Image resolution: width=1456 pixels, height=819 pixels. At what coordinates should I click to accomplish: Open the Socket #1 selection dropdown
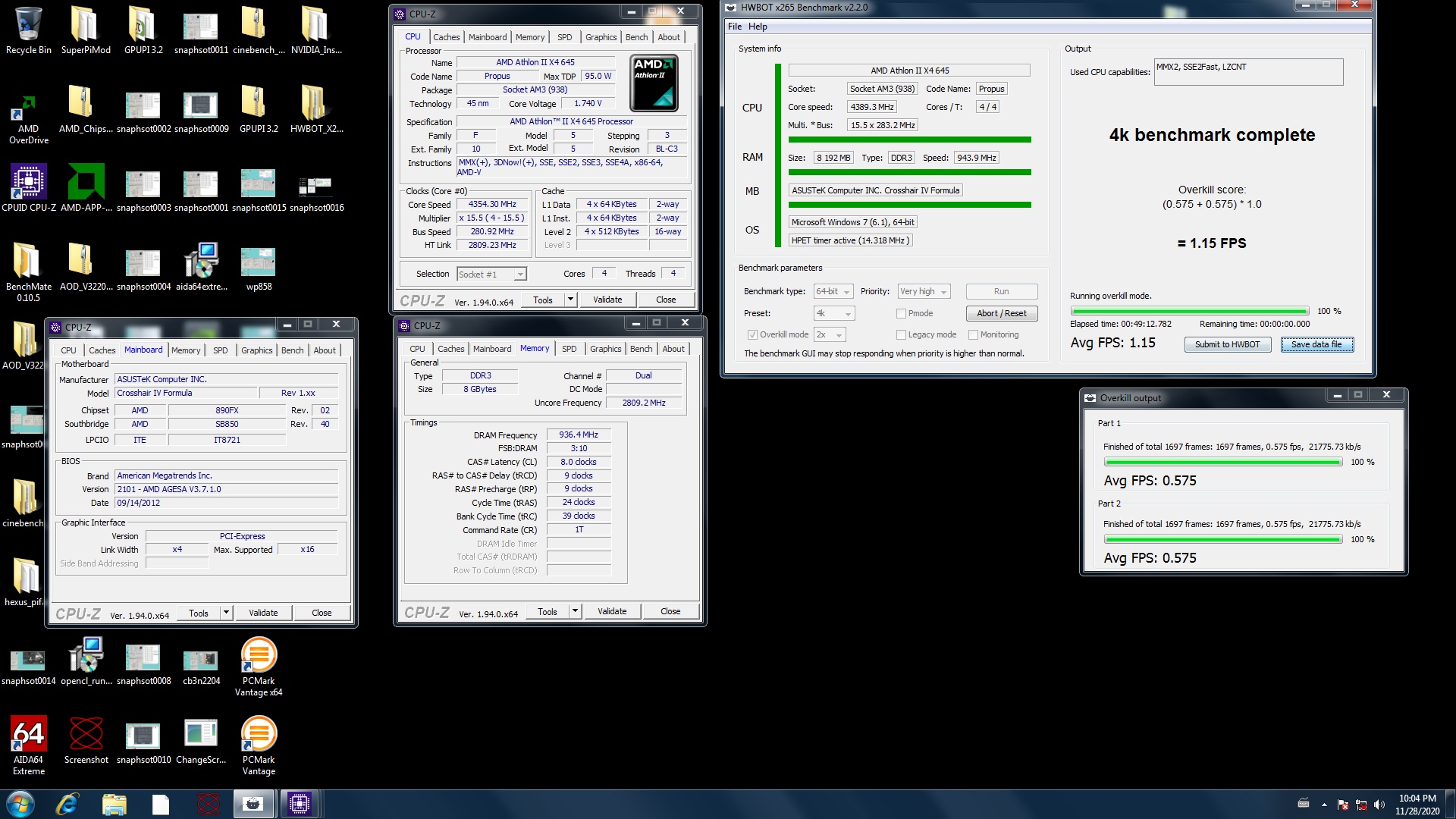[491, 274]
